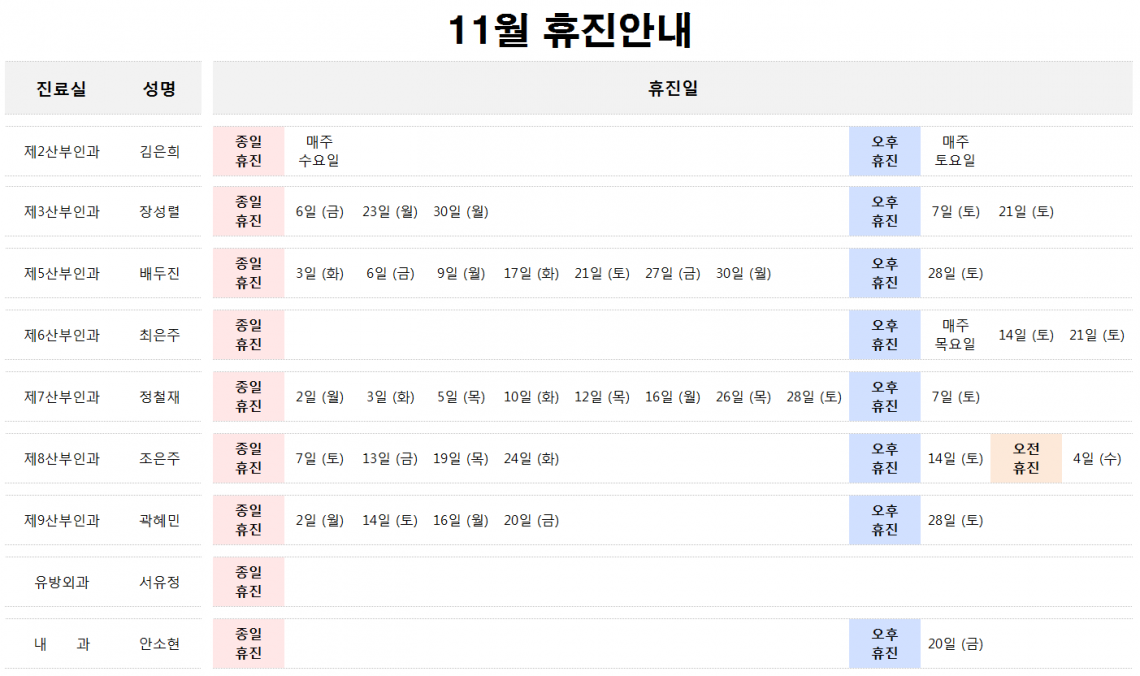Screen dimensions: 1140x676
Task: Click the orange 오전 휴진 label
Action: pyautogui.click(x=1026, y=459)
